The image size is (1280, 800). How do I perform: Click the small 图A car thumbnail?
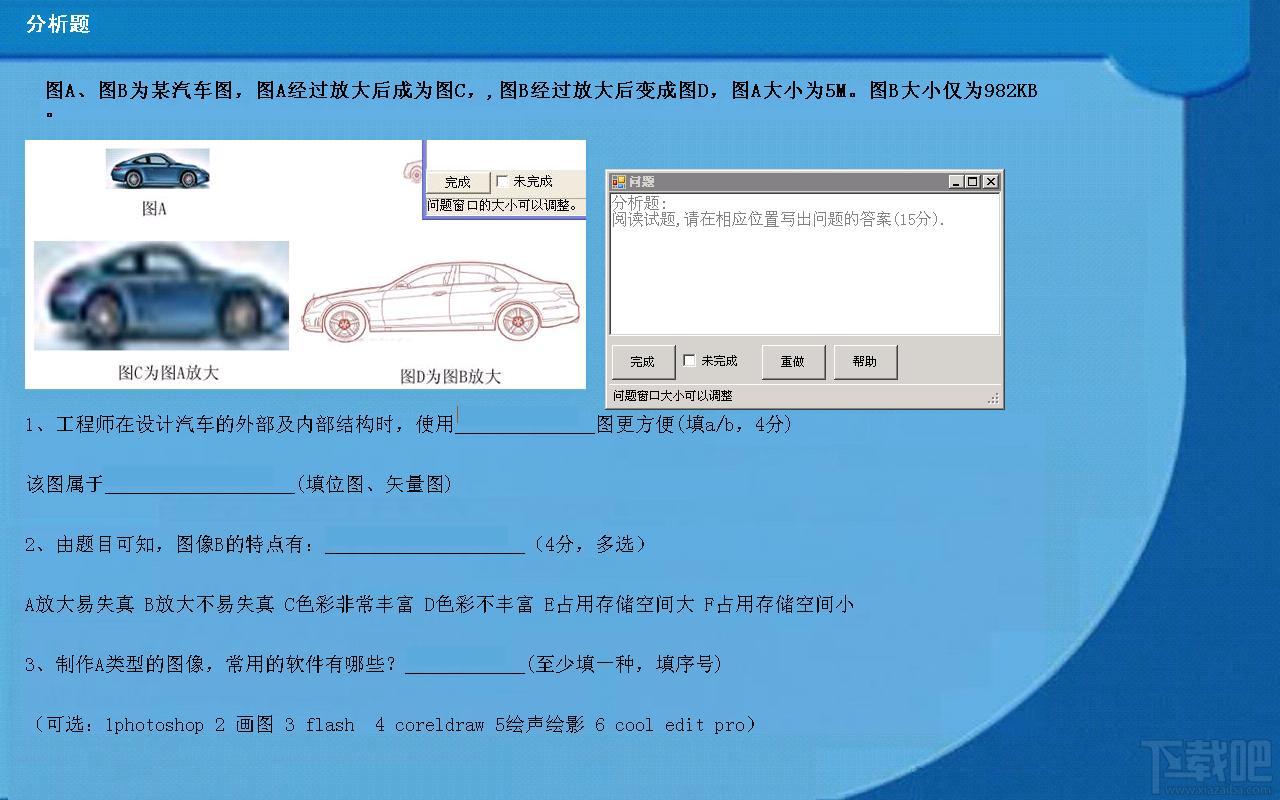[158, 170]
